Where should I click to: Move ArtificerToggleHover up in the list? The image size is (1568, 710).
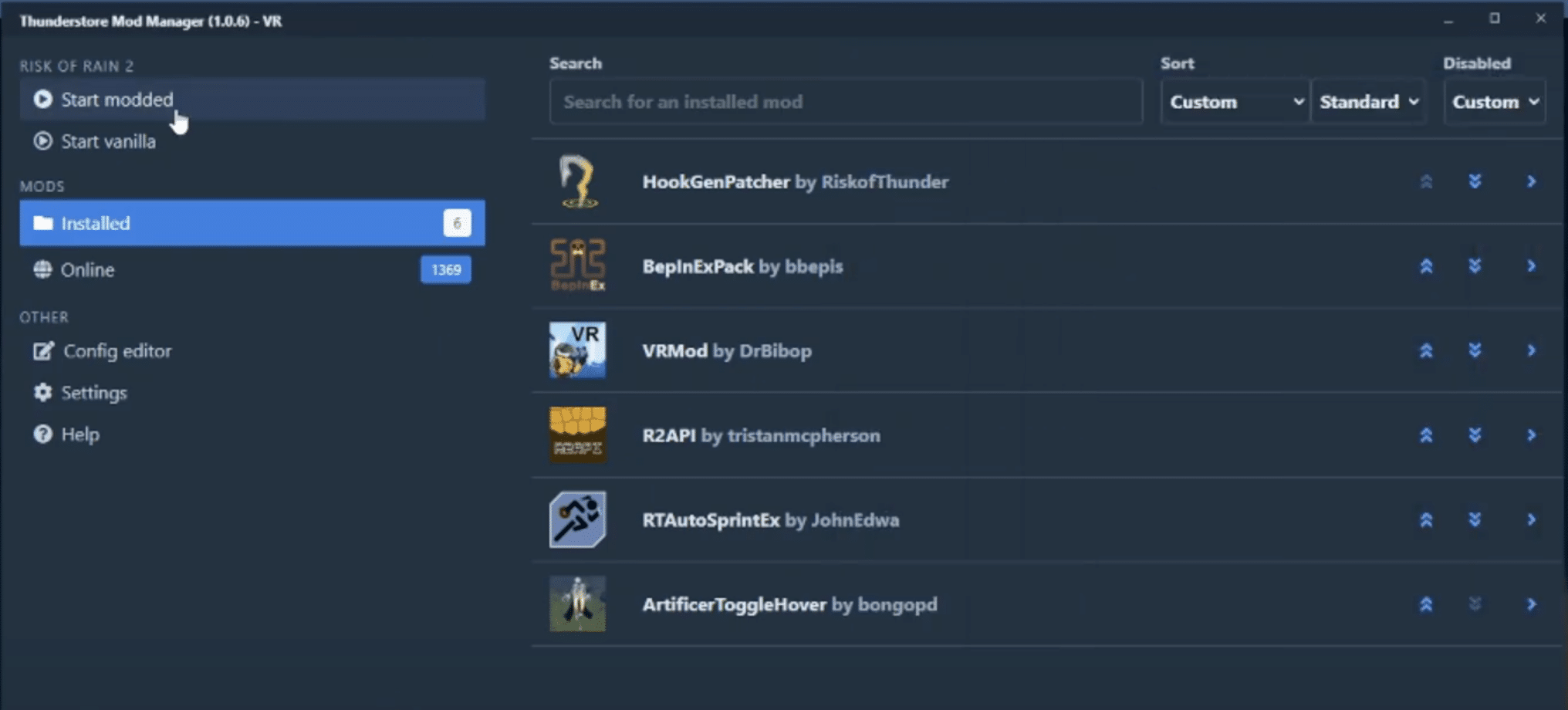1426,604
